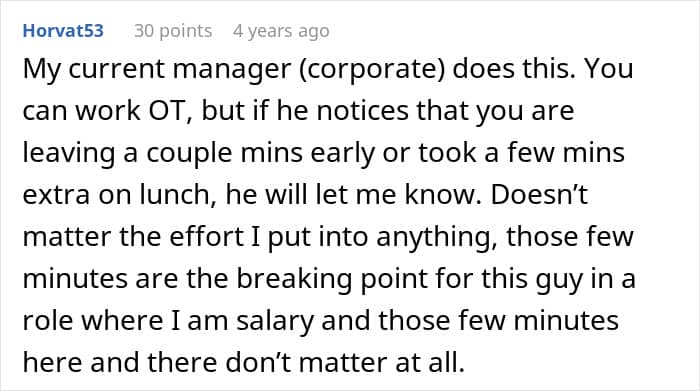The image size is (700, 391).
Task: Click the 30 points score label
Action: (x=173, y=31)
